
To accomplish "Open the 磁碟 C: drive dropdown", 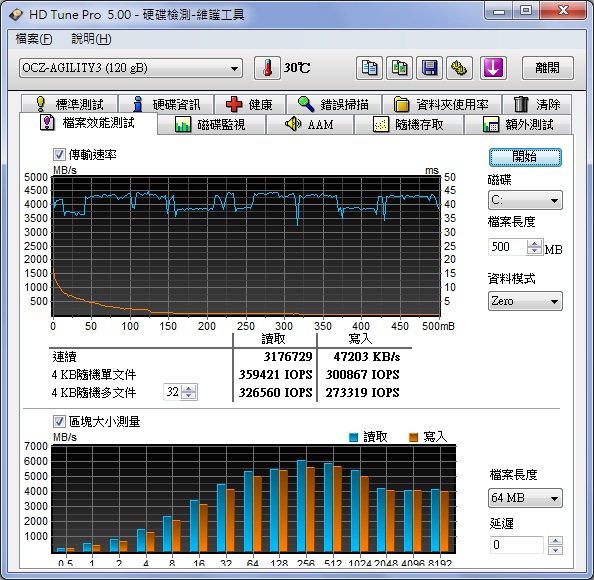I will point(525,200).
